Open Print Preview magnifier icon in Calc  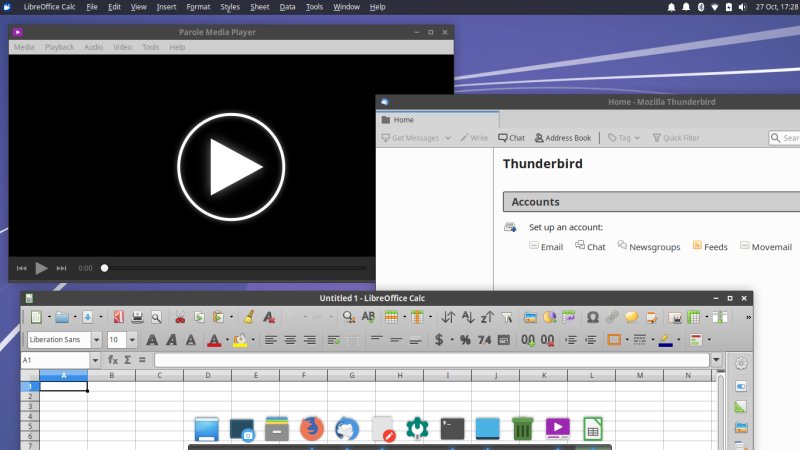point(156,317)
